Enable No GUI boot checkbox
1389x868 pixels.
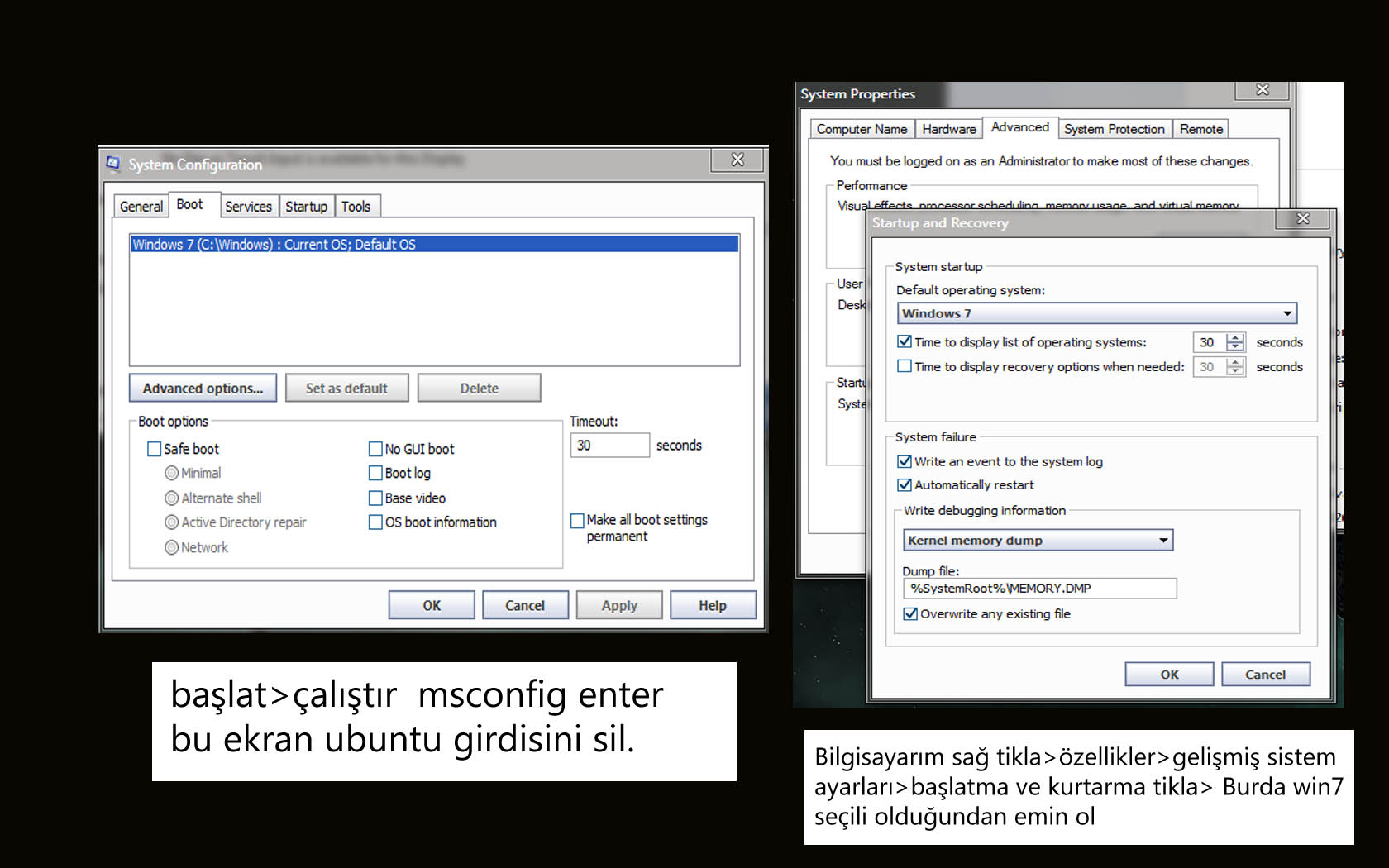coord(375,449)
